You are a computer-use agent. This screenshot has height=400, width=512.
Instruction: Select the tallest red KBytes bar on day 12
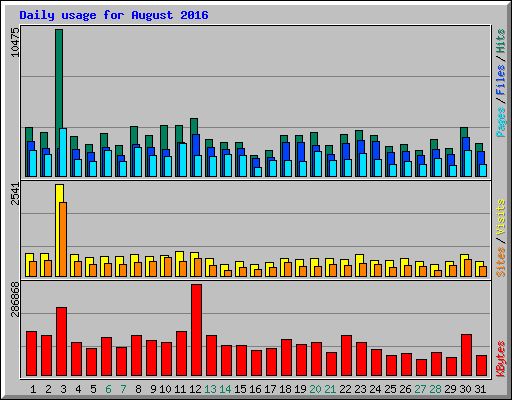tap(196, 330)
